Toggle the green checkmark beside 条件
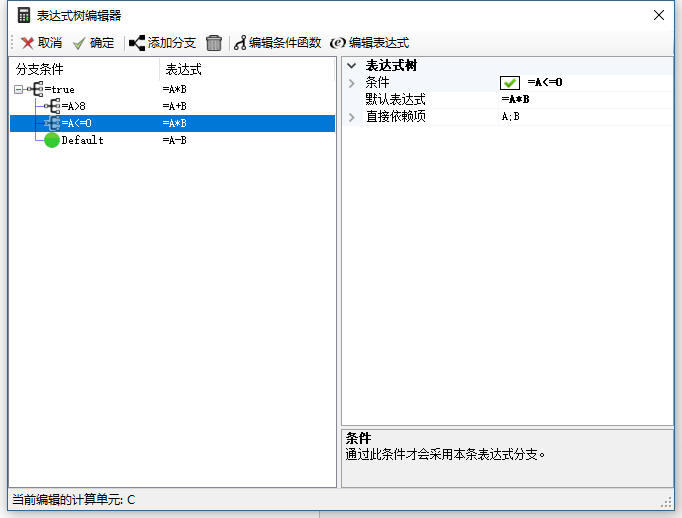The image size is (682, 518). tap(510, 83)
